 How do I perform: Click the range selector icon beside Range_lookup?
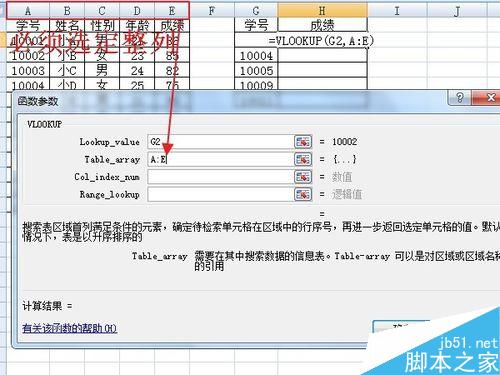[x=303, y=194]
